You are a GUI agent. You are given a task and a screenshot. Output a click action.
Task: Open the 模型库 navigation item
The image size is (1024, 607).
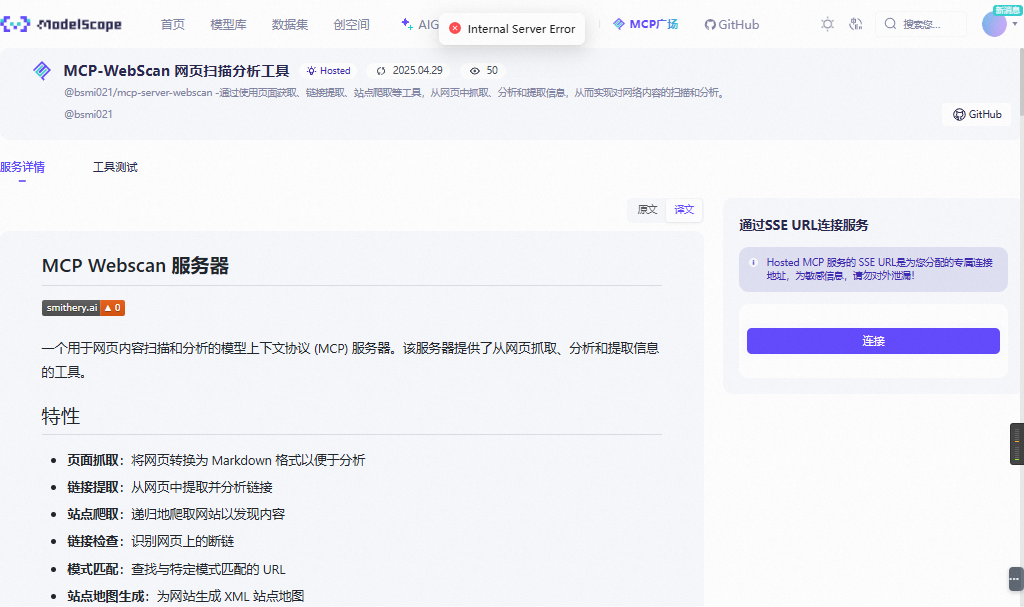click(228, 25)
